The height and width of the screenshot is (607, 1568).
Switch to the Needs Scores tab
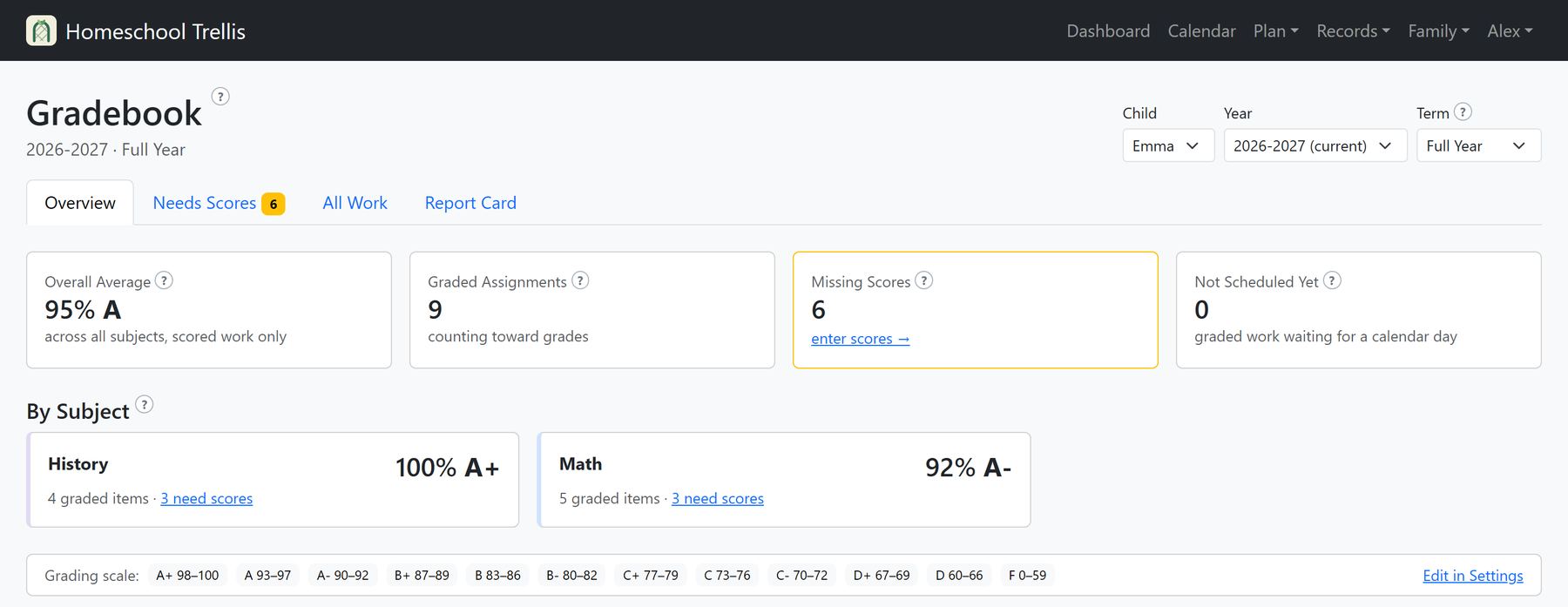[219, 203]
